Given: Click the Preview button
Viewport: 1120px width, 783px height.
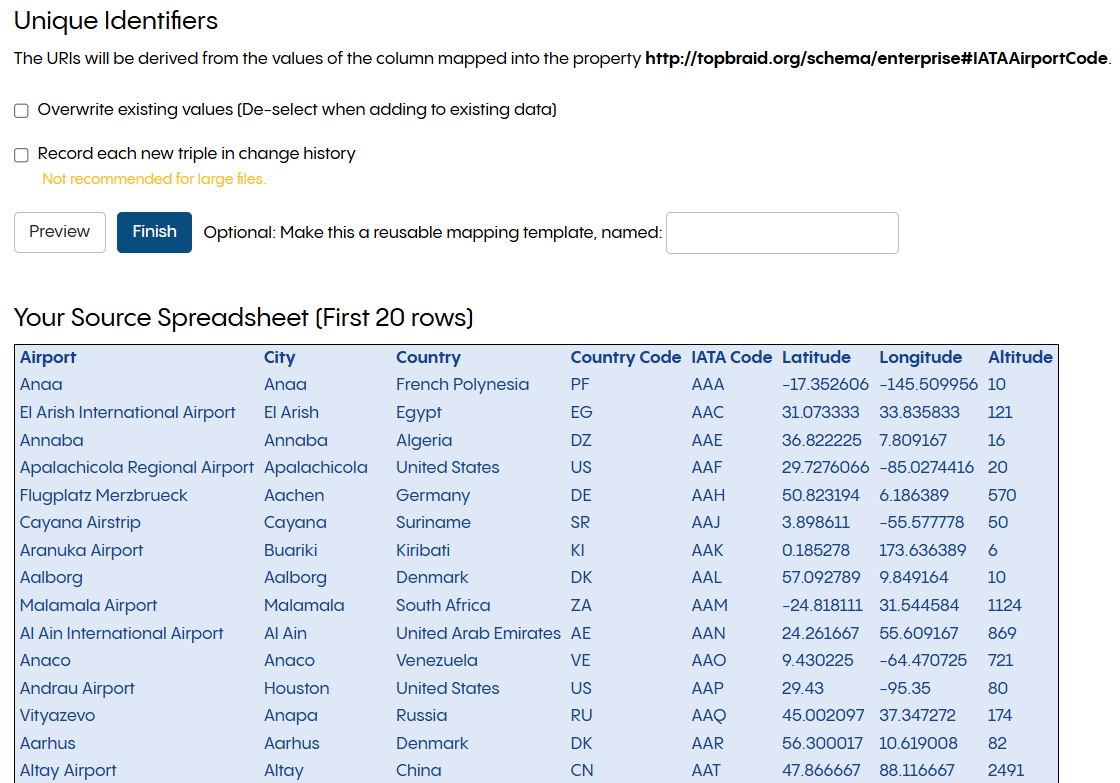Looking at the screenshot, I should click(x=59, y=232).
